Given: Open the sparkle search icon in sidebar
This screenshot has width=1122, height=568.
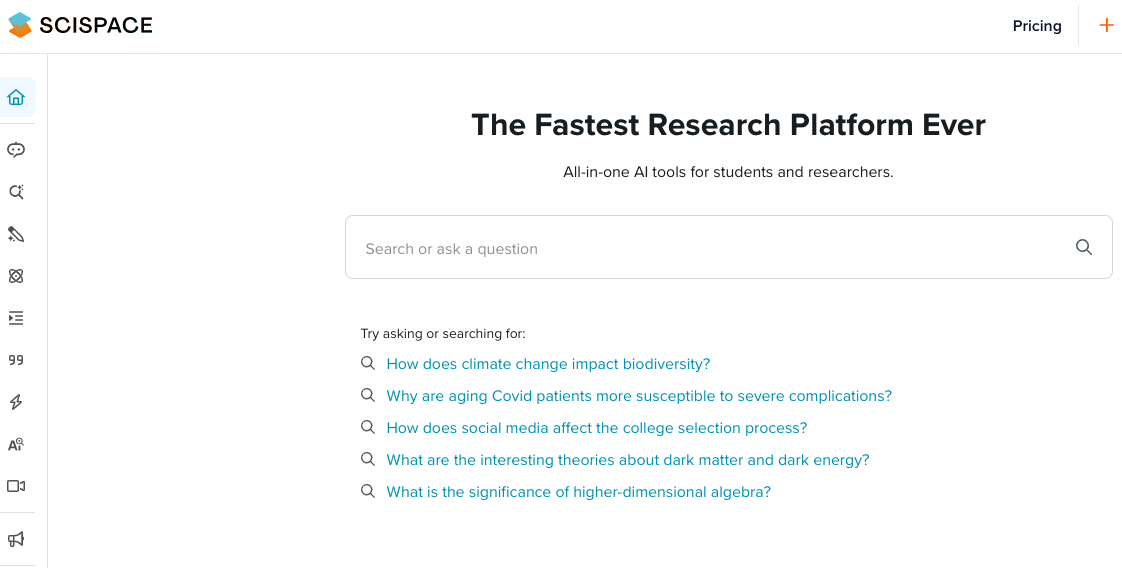Looking at the screenshot, I should (16, 192).
